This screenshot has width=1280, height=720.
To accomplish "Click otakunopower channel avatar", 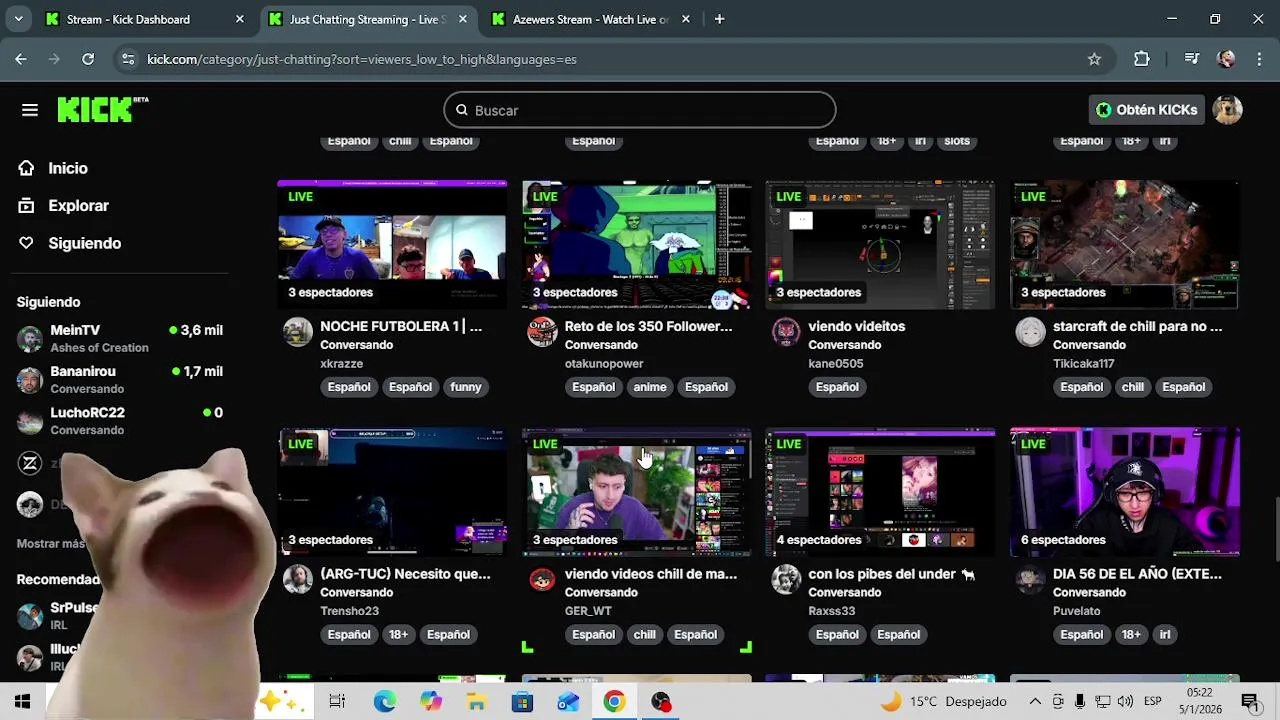I will click(542, 332).
